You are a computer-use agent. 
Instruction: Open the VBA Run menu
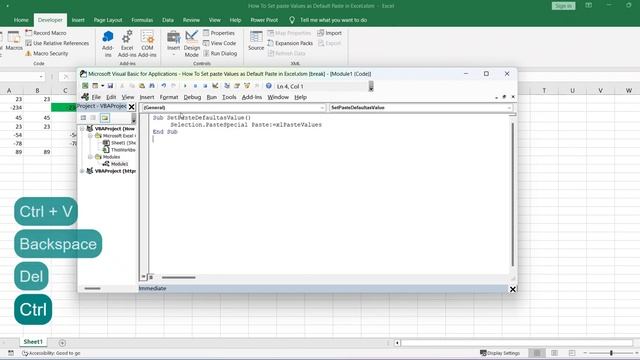[x=211, y=97]
